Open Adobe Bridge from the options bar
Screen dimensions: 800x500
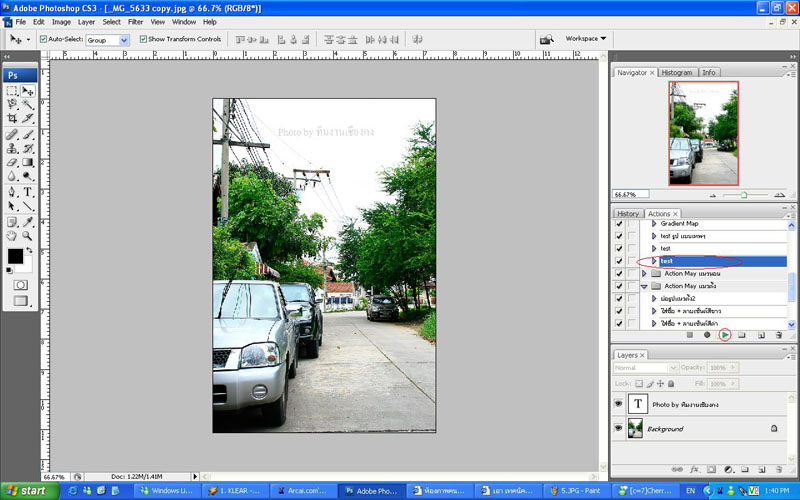(x=546, y=39)
